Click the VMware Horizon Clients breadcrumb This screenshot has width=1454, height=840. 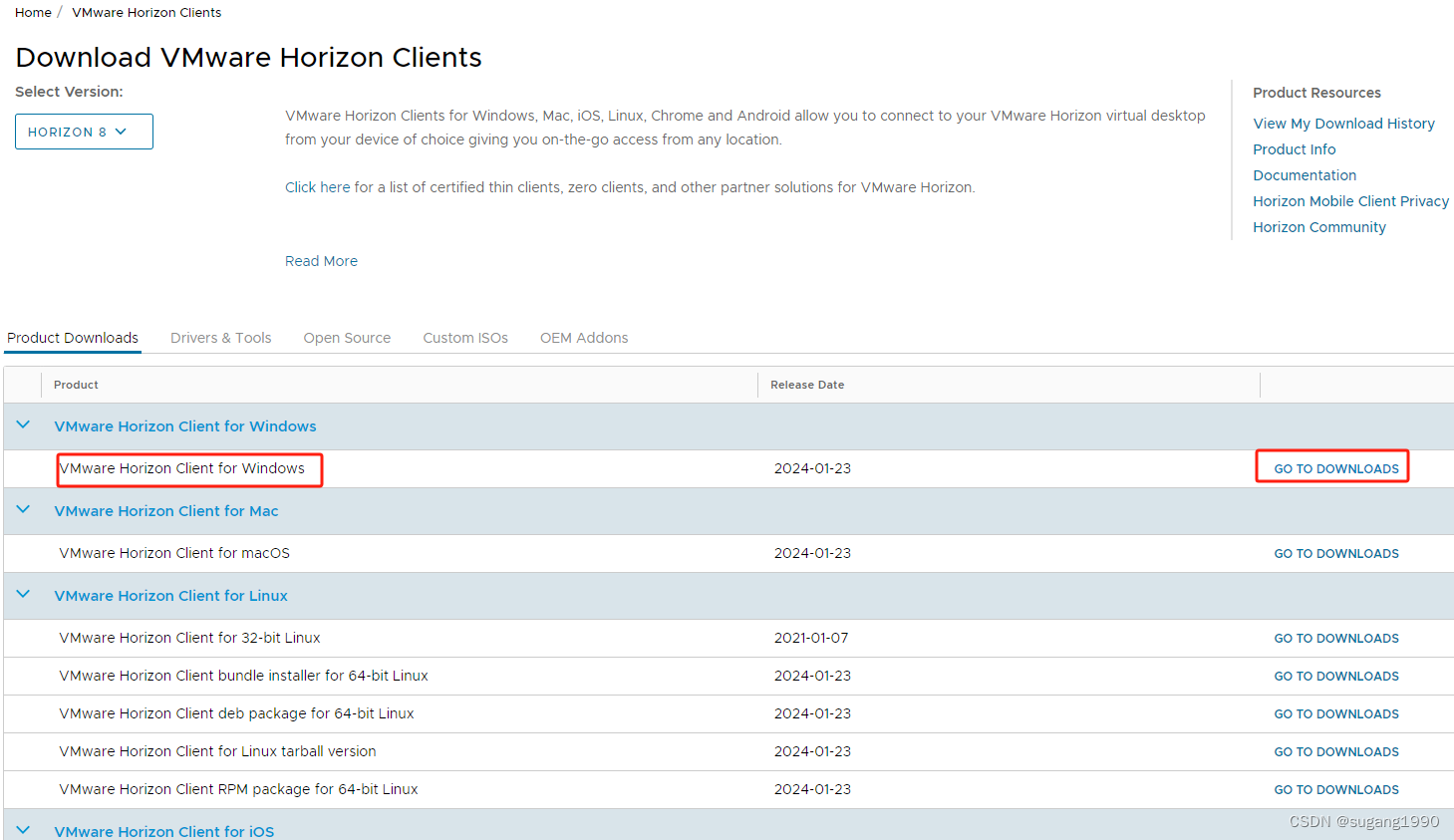[x=146, y=12]
